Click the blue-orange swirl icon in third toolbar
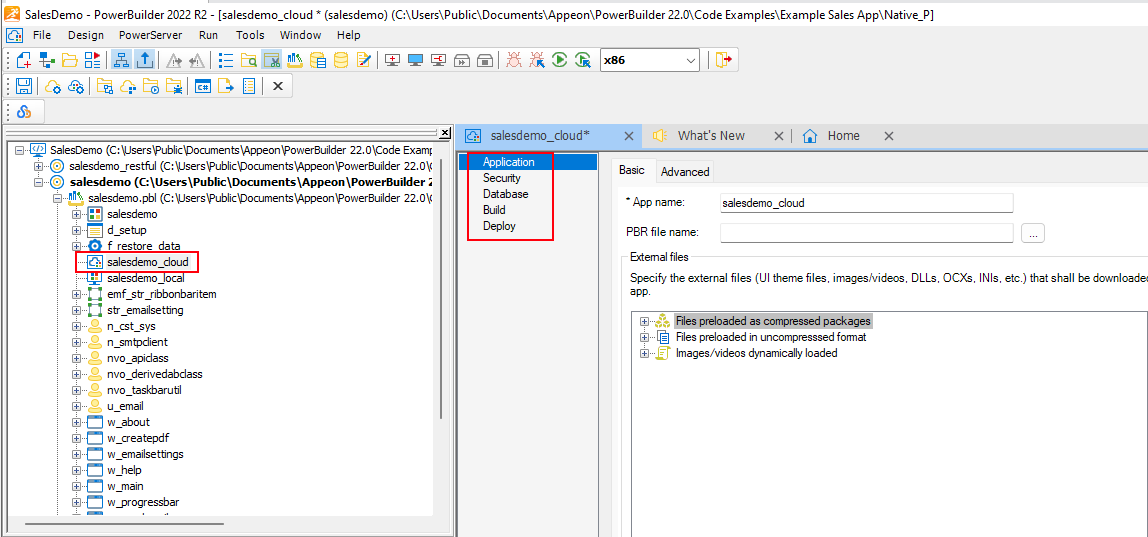 pos(24,111)
